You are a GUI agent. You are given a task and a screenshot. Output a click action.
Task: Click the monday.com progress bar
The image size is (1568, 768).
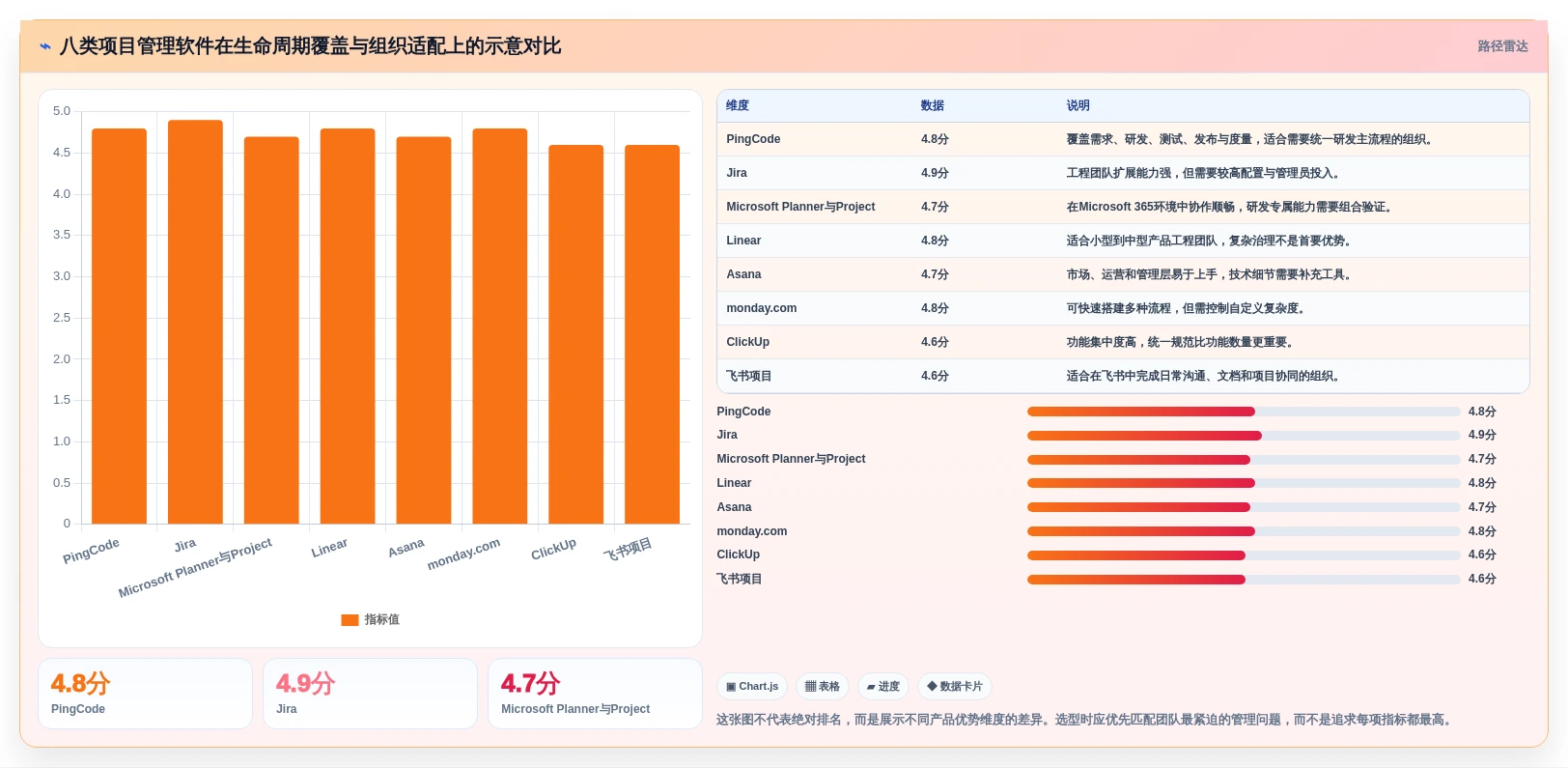click(1244, 531)
